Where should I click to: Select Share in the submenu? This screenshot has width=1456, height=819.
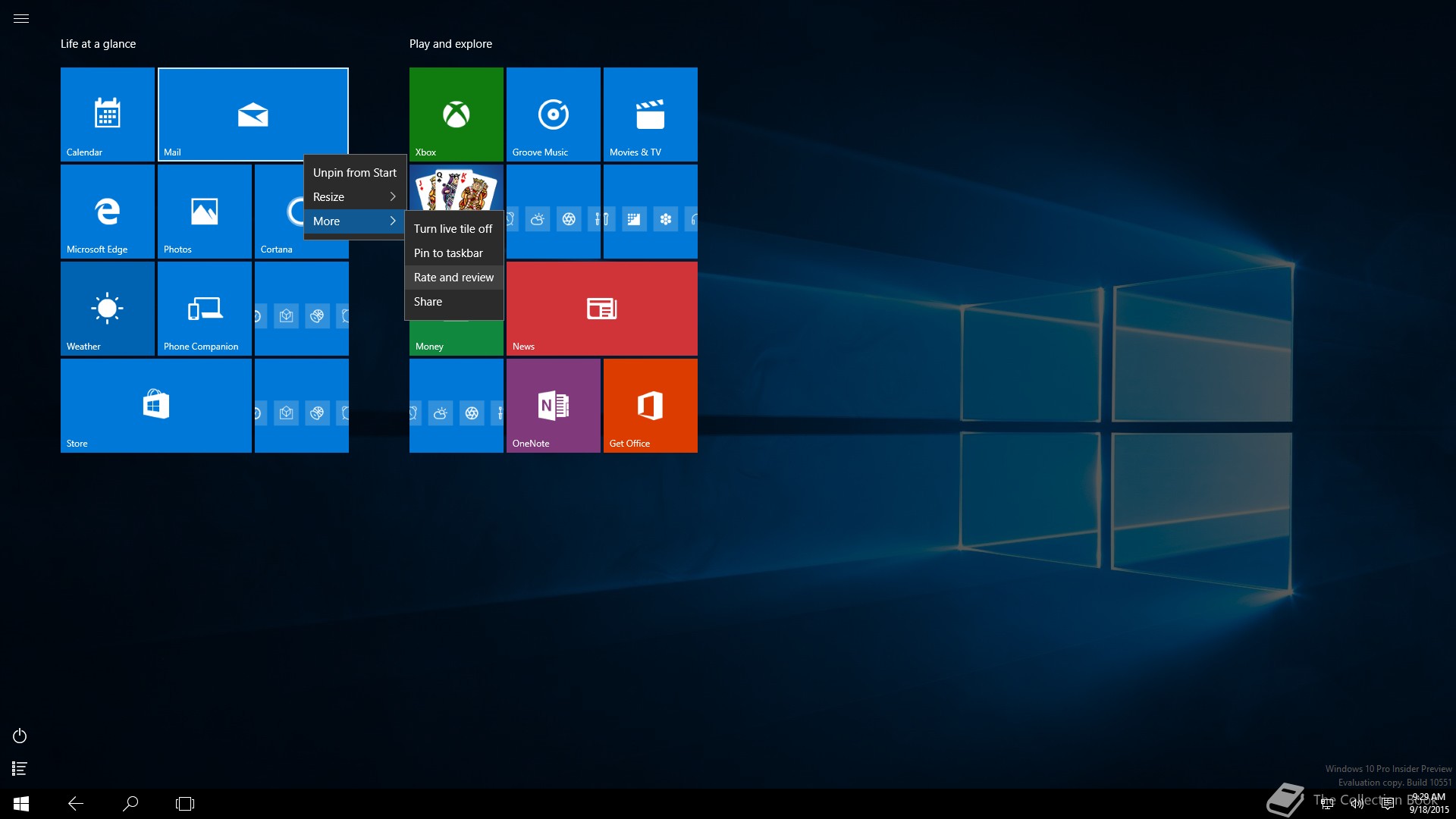(454, 302)
